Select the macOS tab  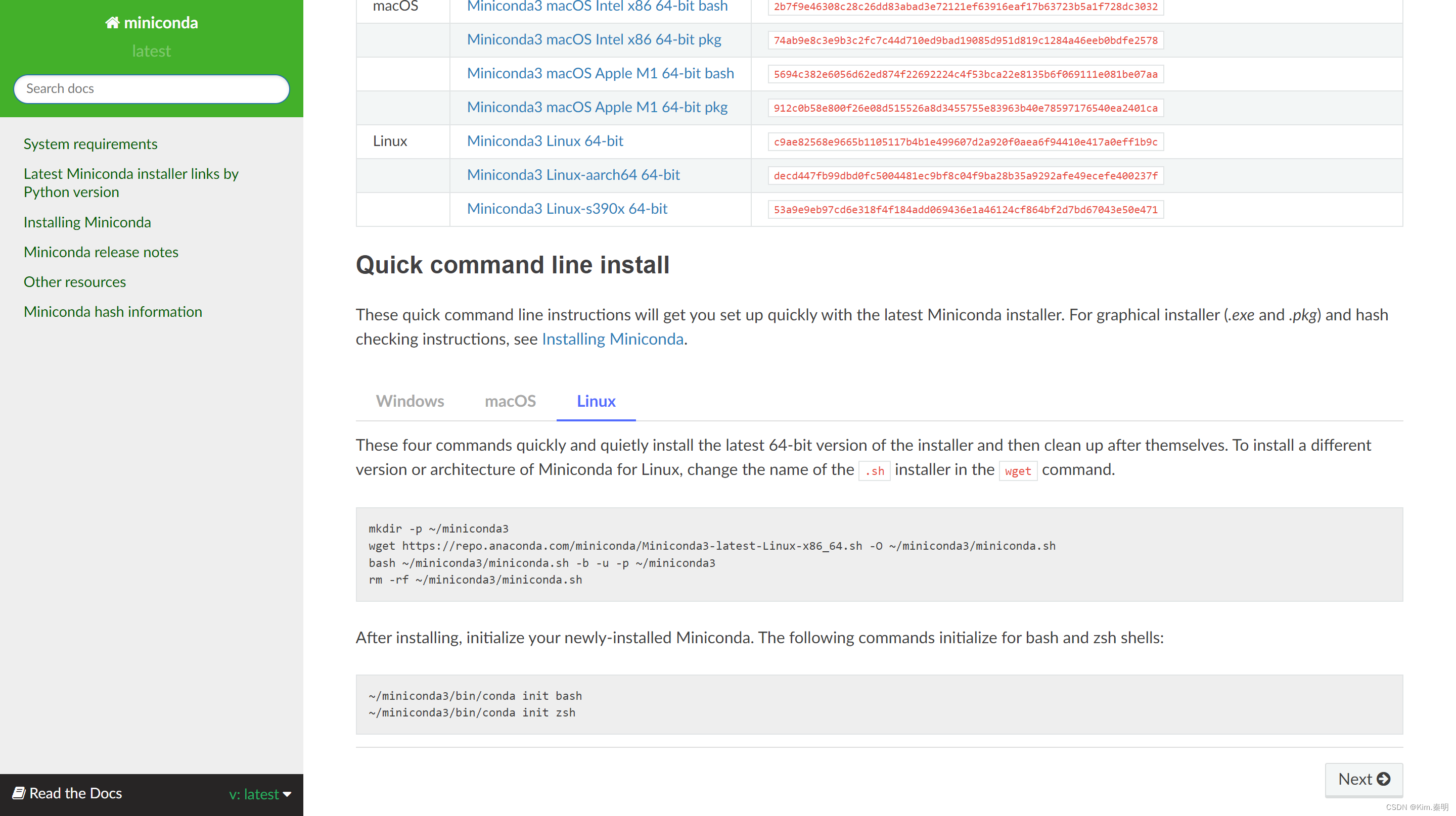(x=510, y=400)
